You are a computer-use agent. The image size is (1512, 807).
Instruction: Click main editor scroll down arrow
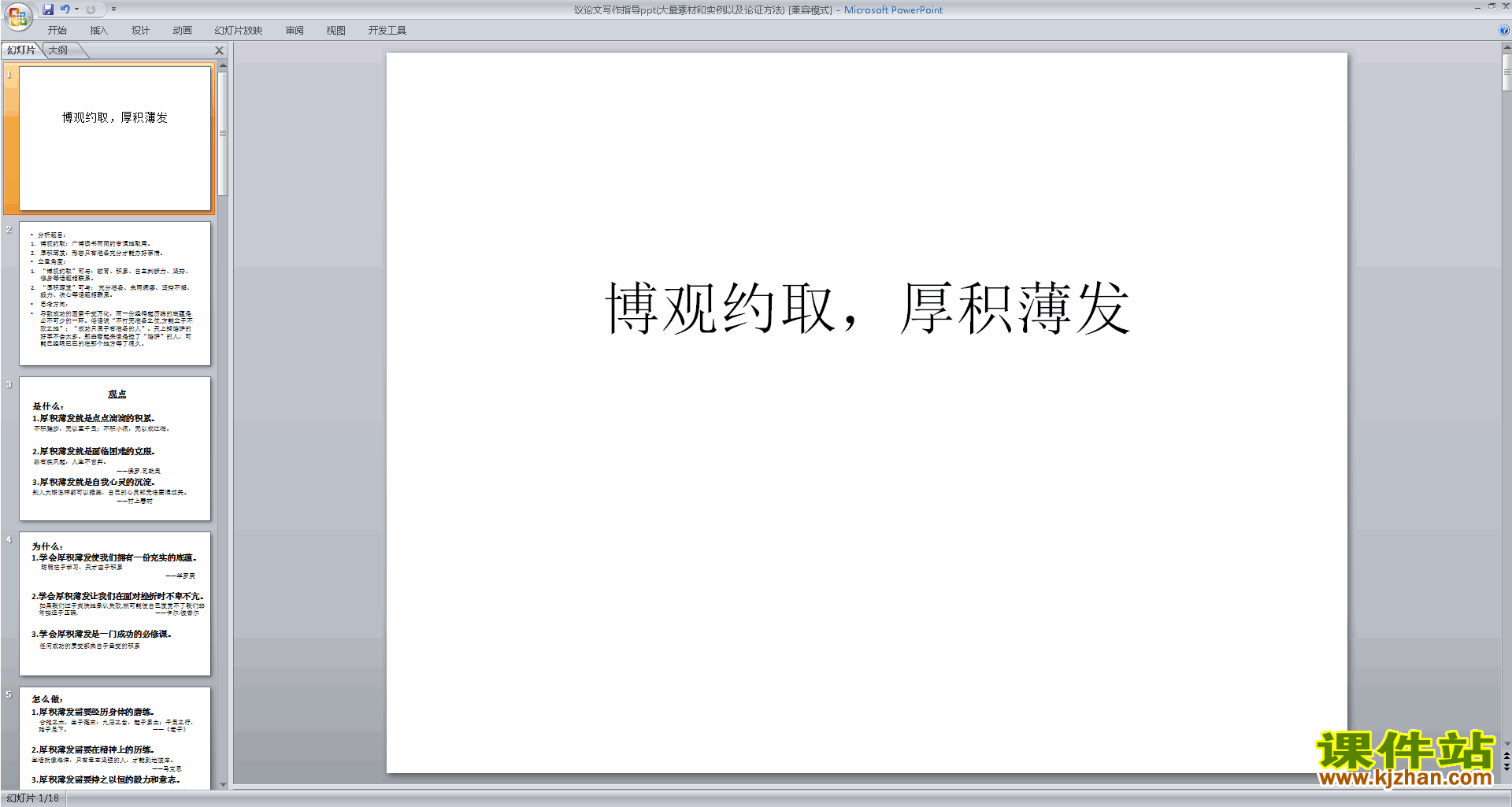tap(1507, 743)
